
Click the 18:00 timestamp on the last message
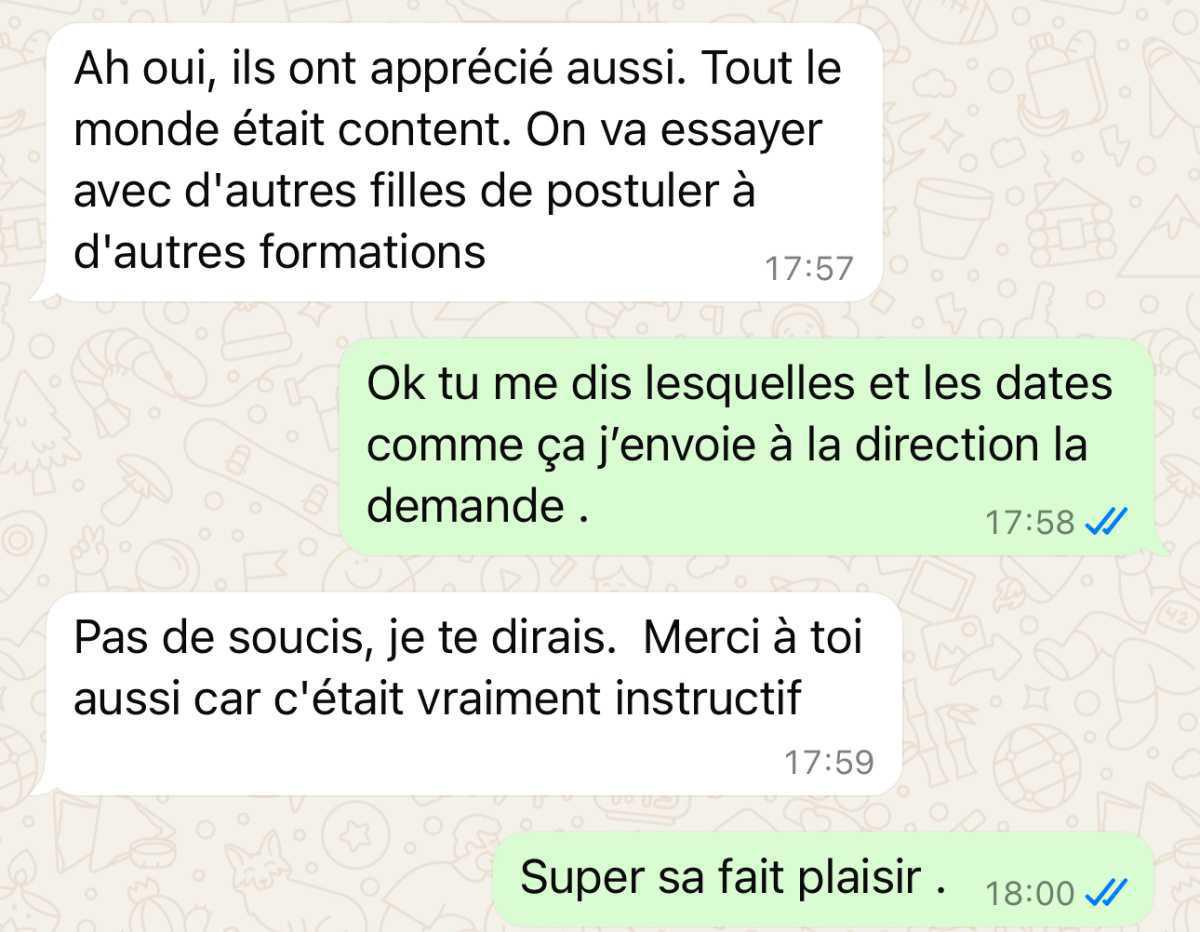pos(1030,892)
